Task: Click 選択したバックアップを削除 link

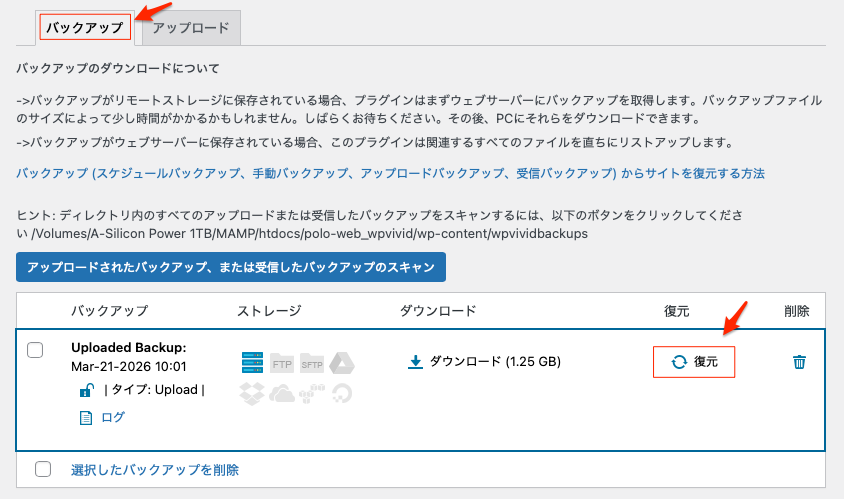Action: pos(155,469)
